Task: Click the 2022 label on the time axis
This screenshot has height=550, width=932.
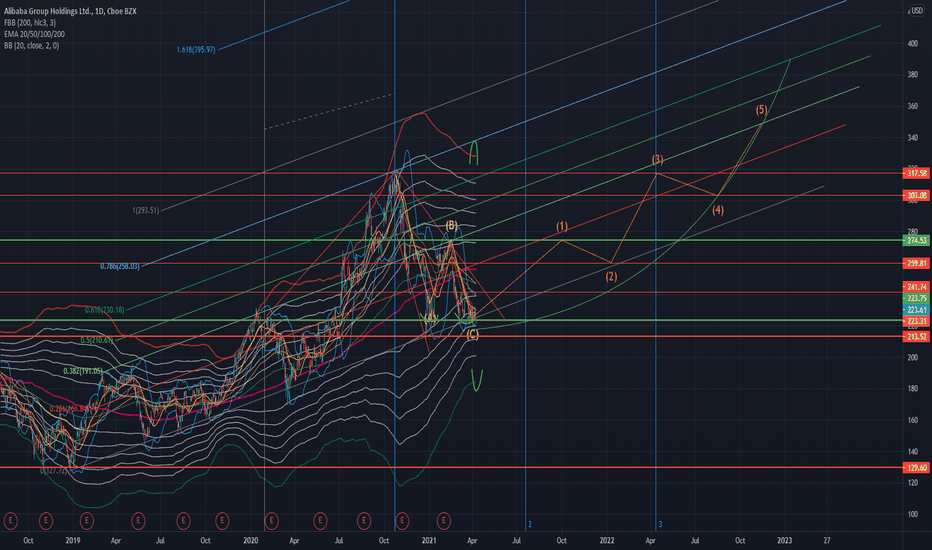Action: (606, 540)
